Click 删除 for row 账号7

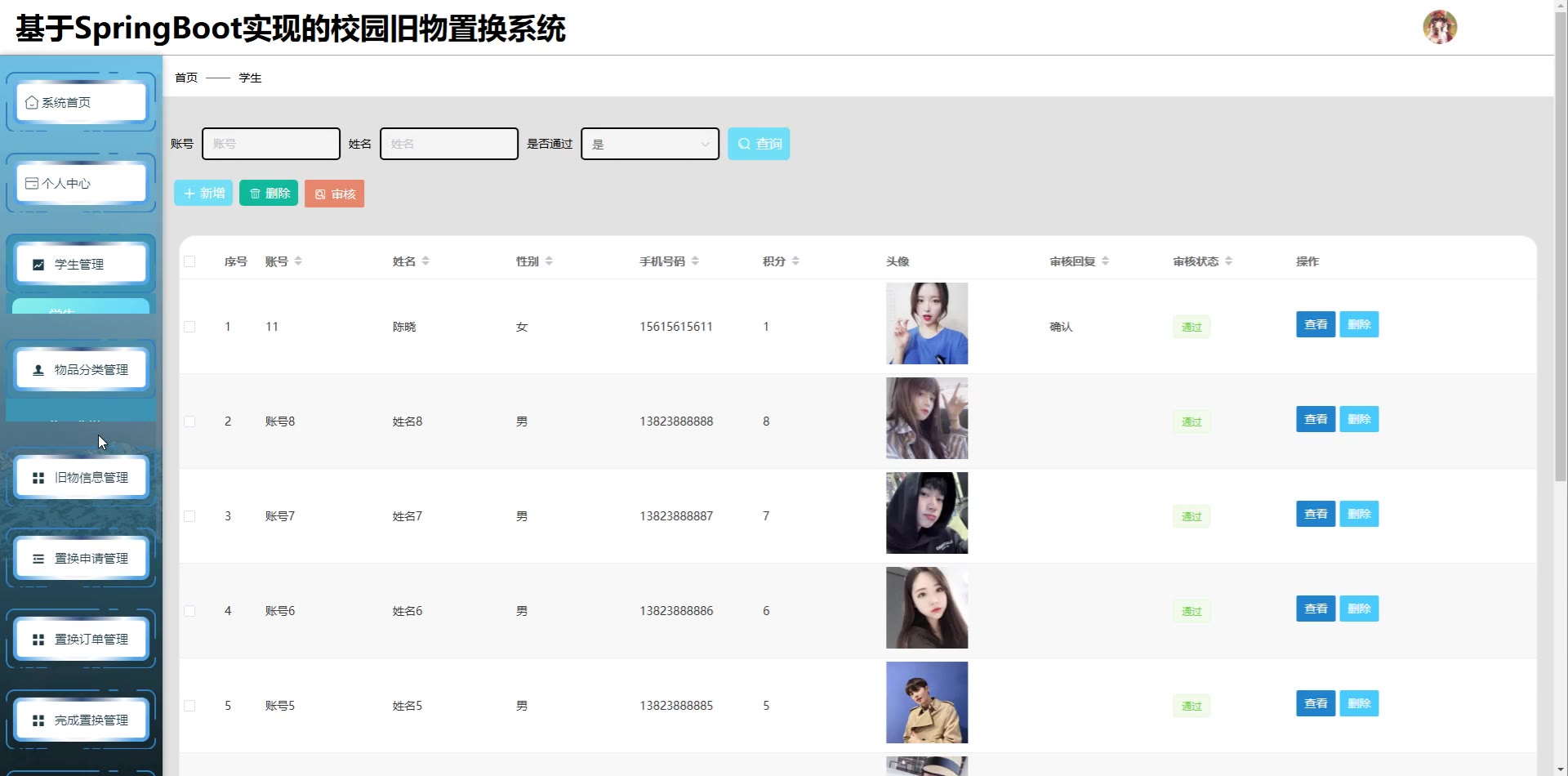click(1359, 514)
